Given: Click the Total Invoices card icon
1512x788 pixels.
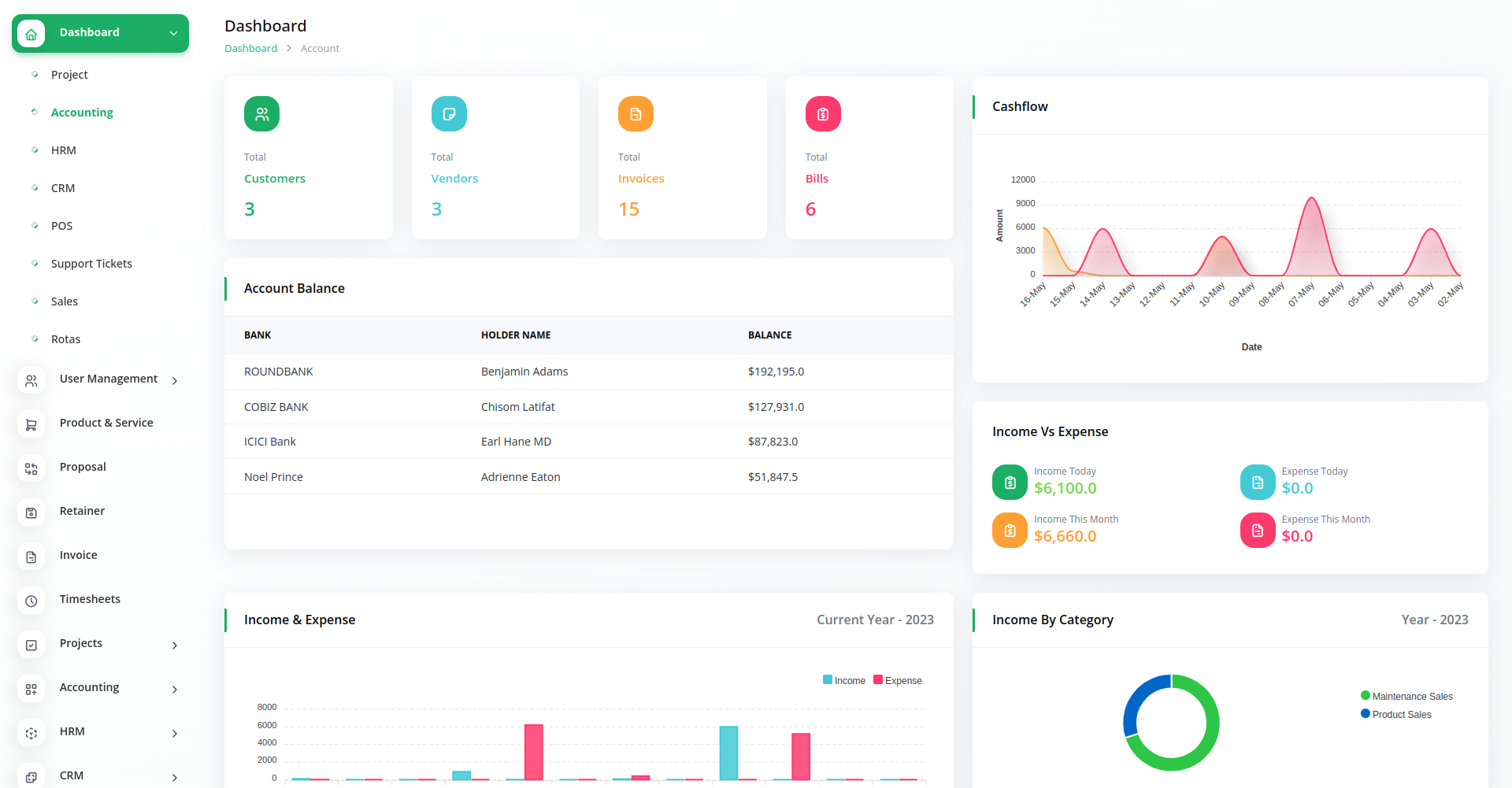Looking at the screenshot, I should [x=636, y=114].
